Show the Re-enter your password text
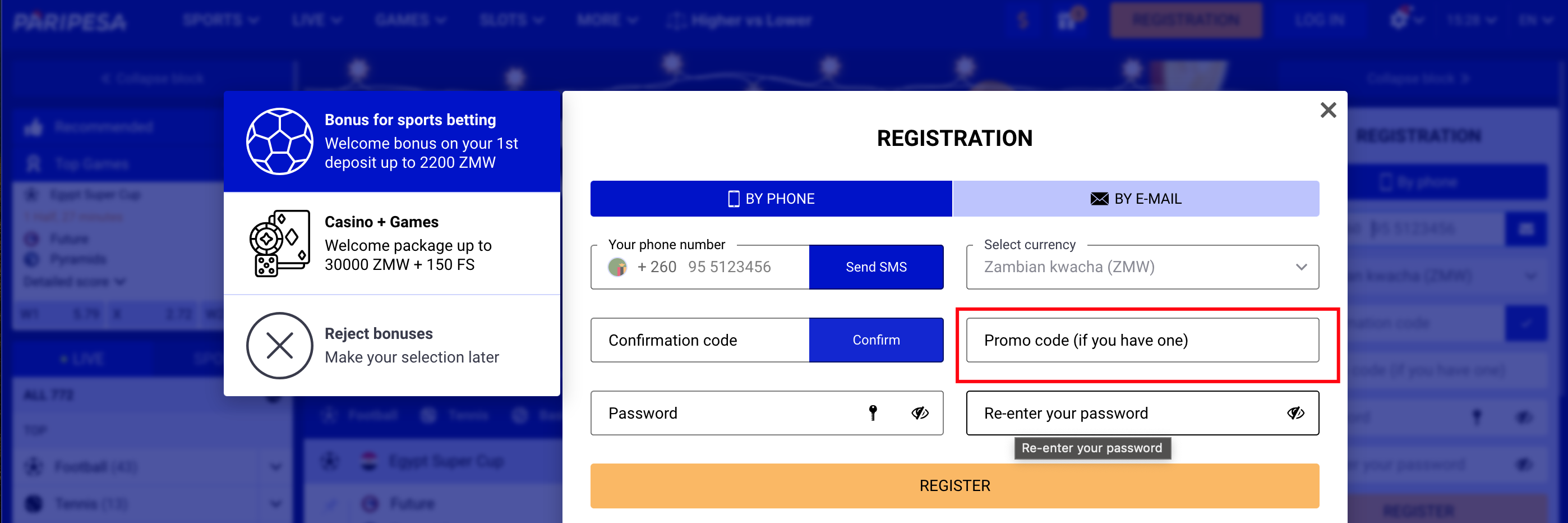The height and width of the screenshot is (523, 1568). click(1295, 413)
